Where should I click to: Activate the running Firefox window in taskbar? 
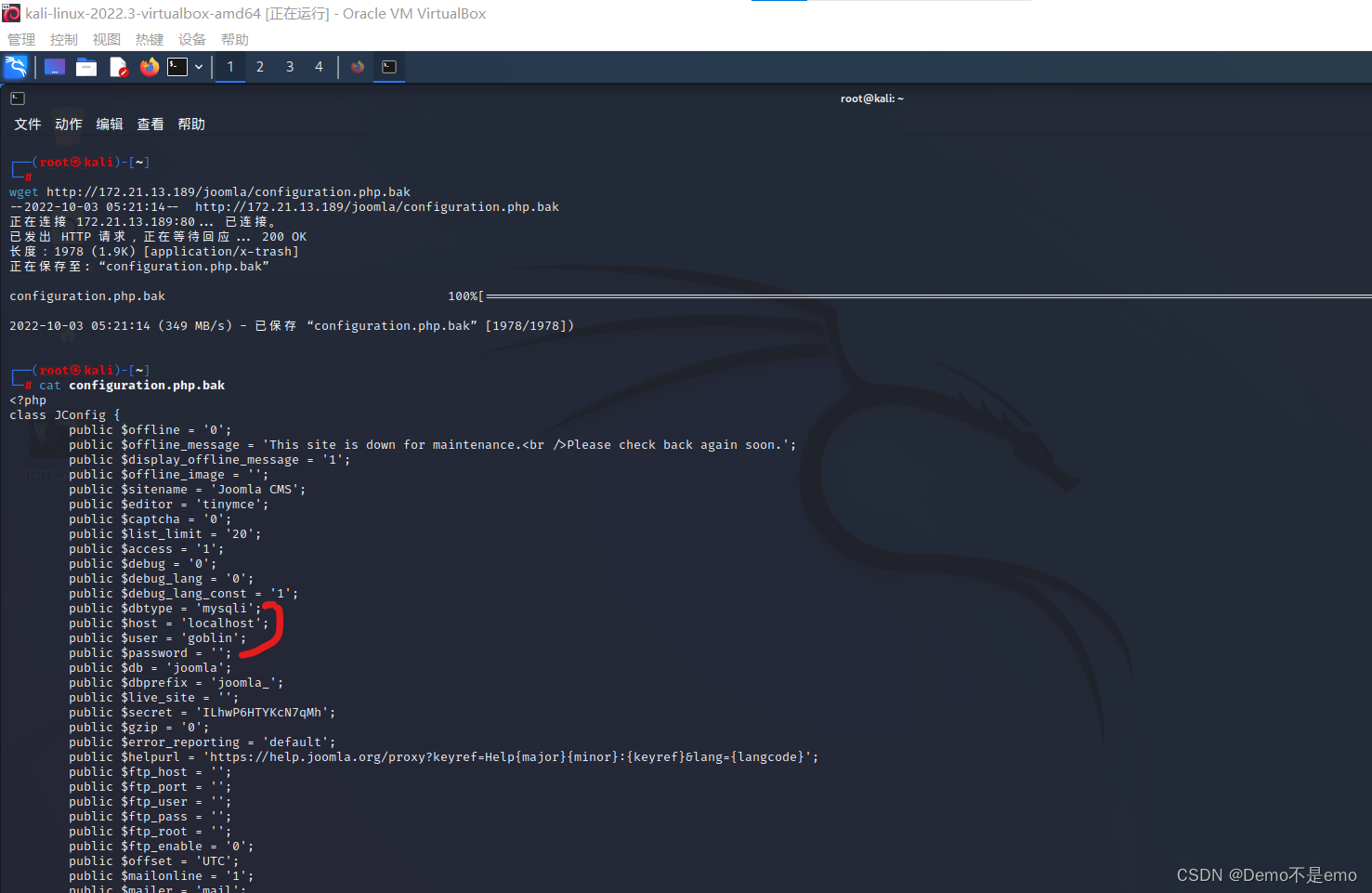click(x=358, y=67)
